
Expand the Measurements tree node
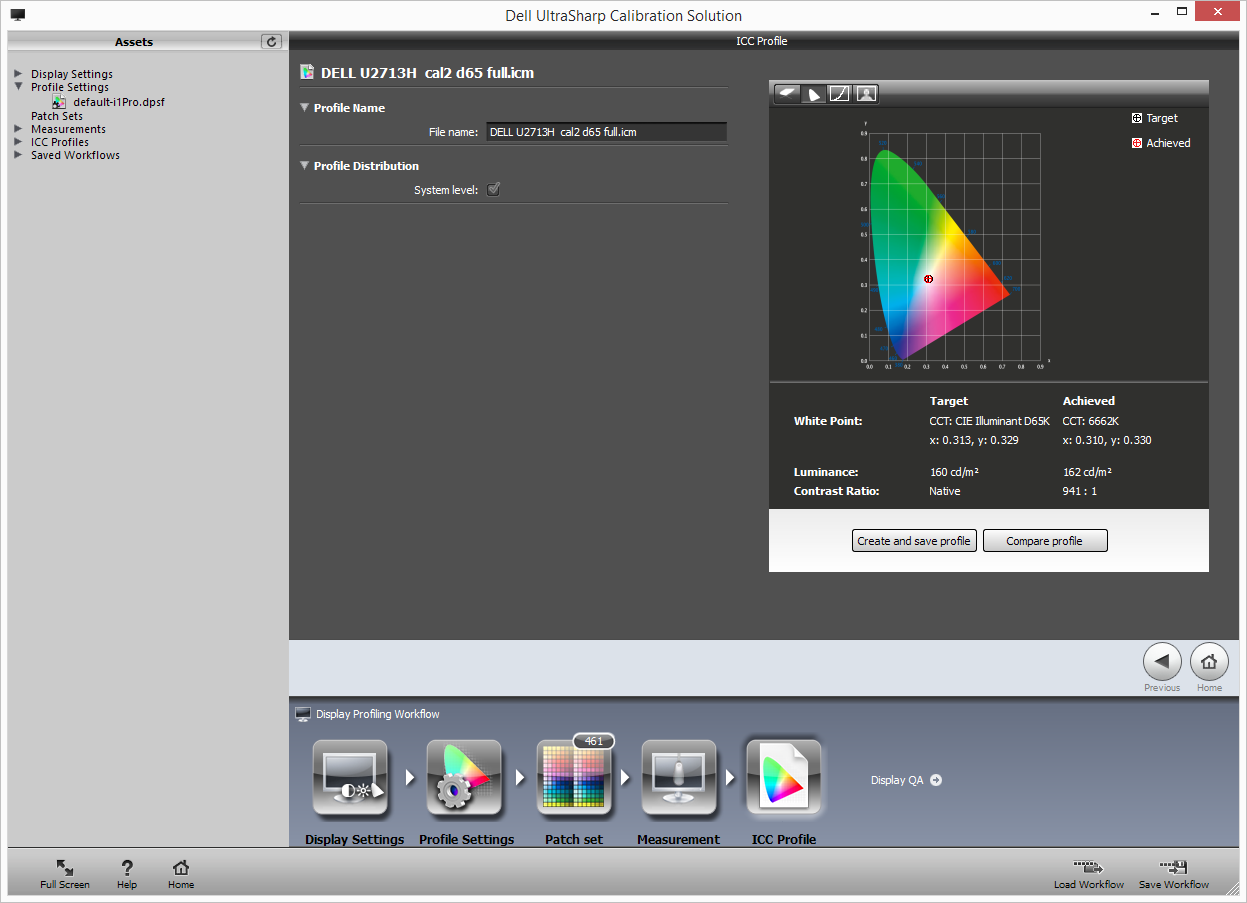pyautogui.click(x=18, y=129)
